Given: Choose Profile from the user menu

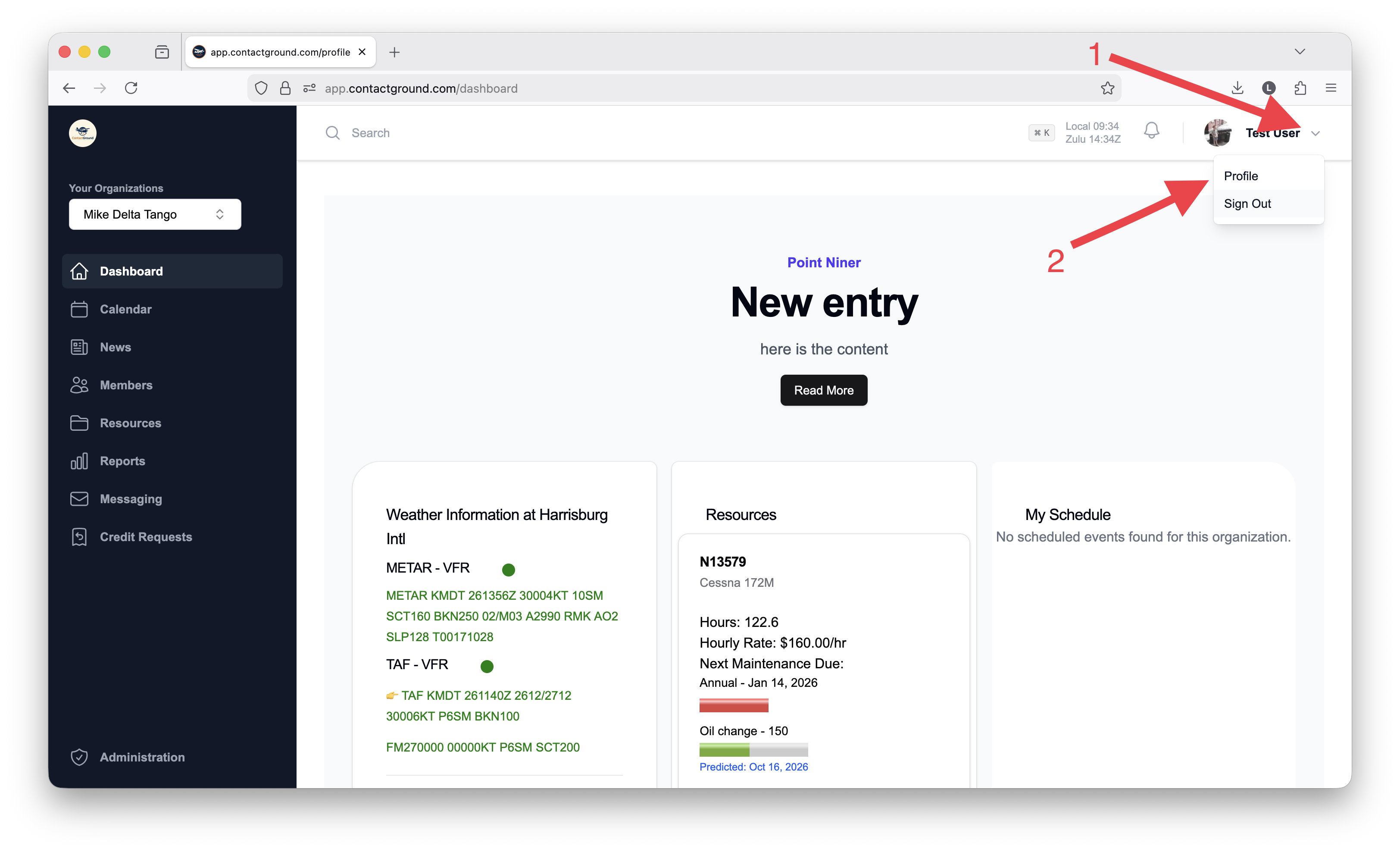Looking at the screenshot, I should (x=1241, y=175).
